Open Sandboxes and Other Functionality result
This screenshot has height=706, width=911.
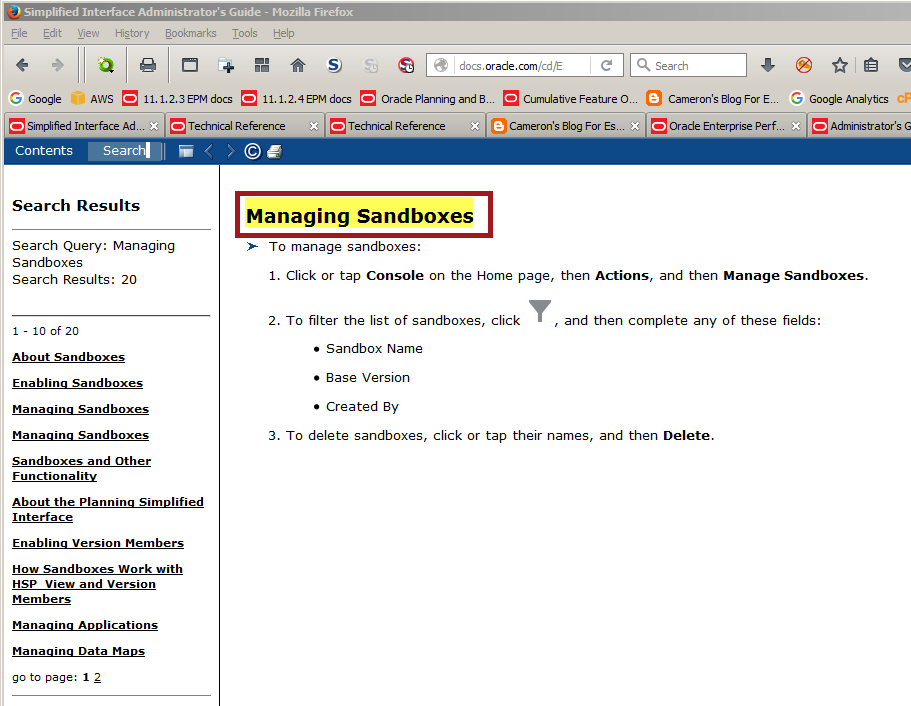tap(81, 468)
